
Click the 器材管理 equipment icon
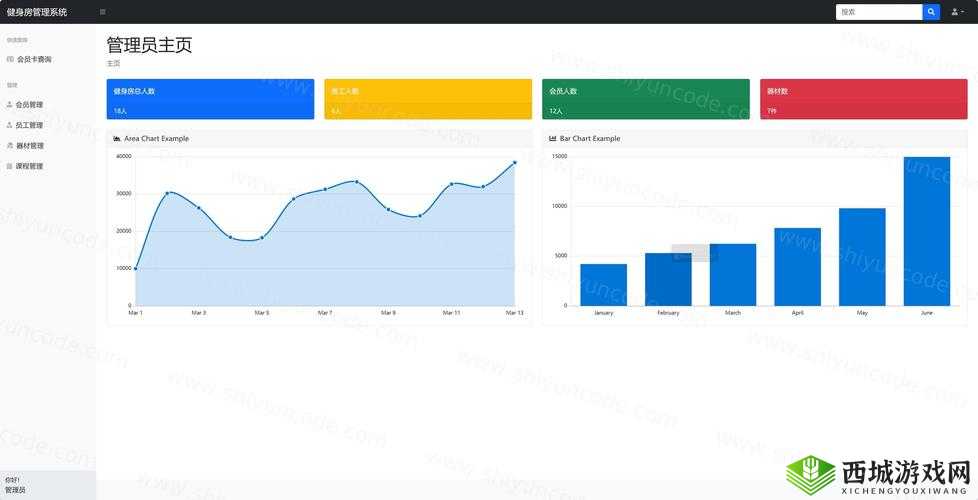(x=10, y=146)
